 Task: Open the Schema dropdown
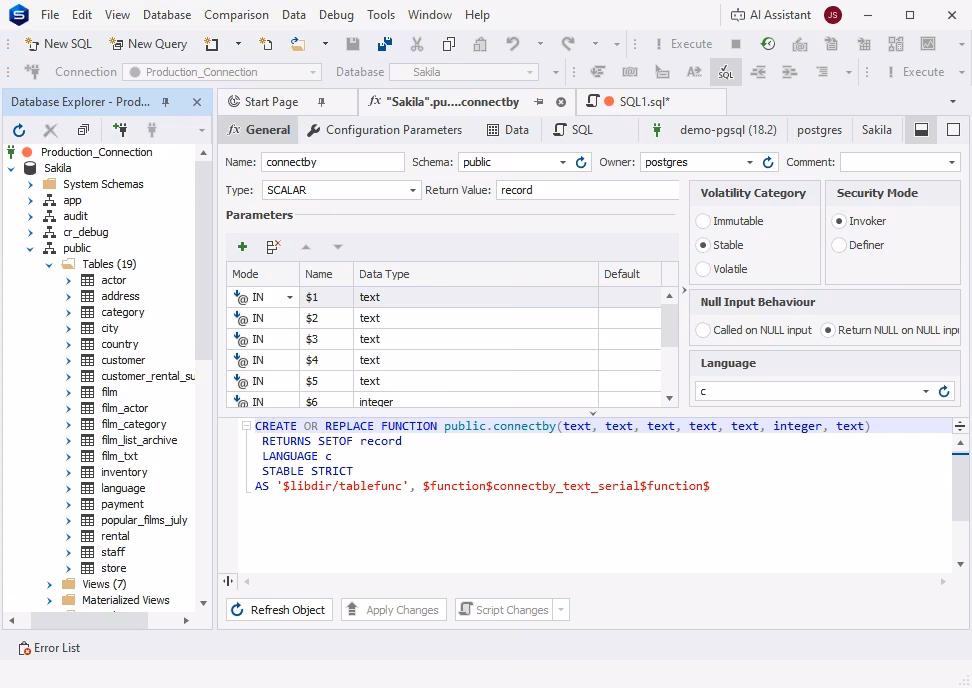pyautogui.click(x=563, y=162)
